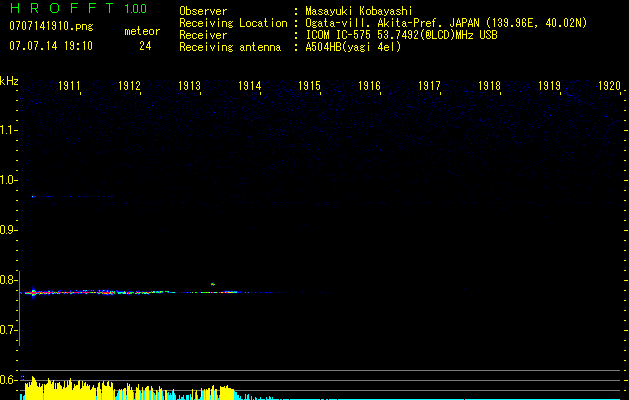The width and height of the screenshot is (629, 400).
Task: Click the yellow signal strength bars at the bottom
Action: [128, 388]
